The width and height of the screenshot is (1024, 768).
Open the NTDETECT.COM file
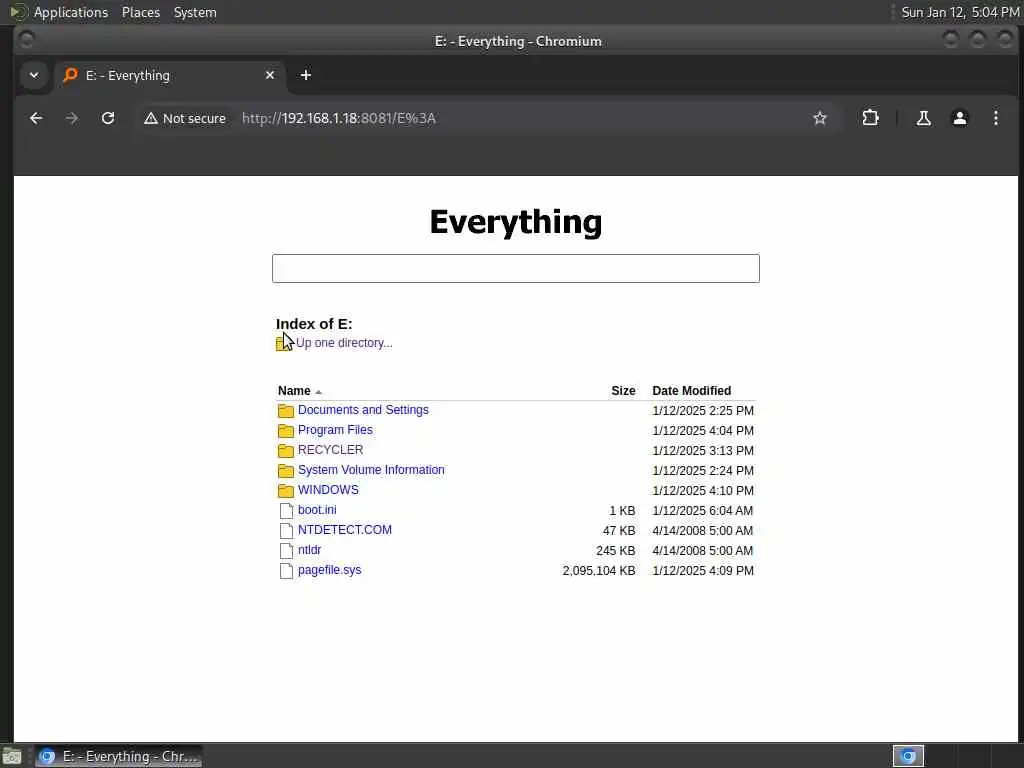pos(345,530)
